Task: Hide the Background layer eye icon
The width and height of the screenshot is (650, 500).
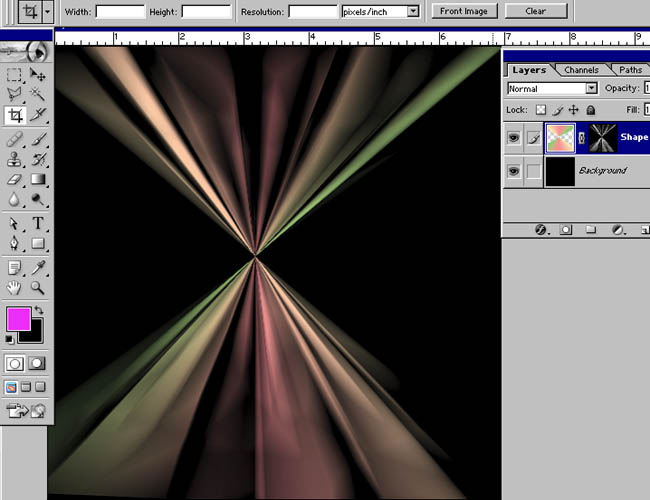Action: [514, 171]
